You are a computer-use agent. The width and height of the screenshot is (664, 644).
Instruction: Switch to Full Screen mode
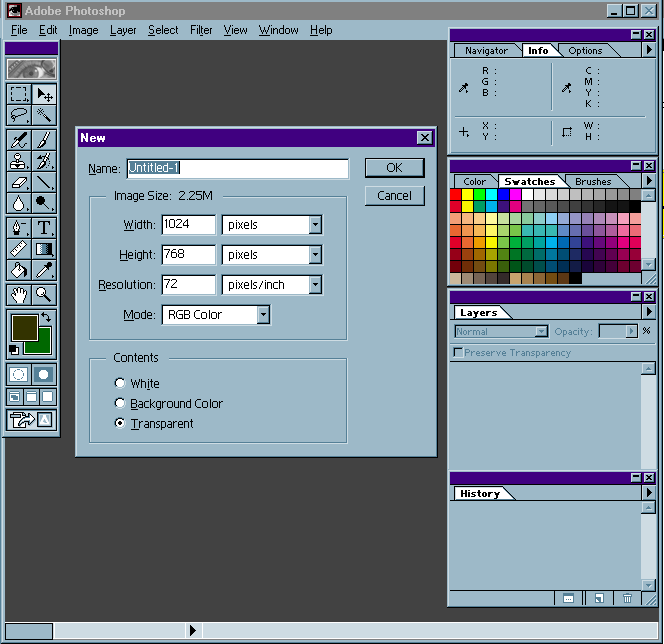coord(48,397)
